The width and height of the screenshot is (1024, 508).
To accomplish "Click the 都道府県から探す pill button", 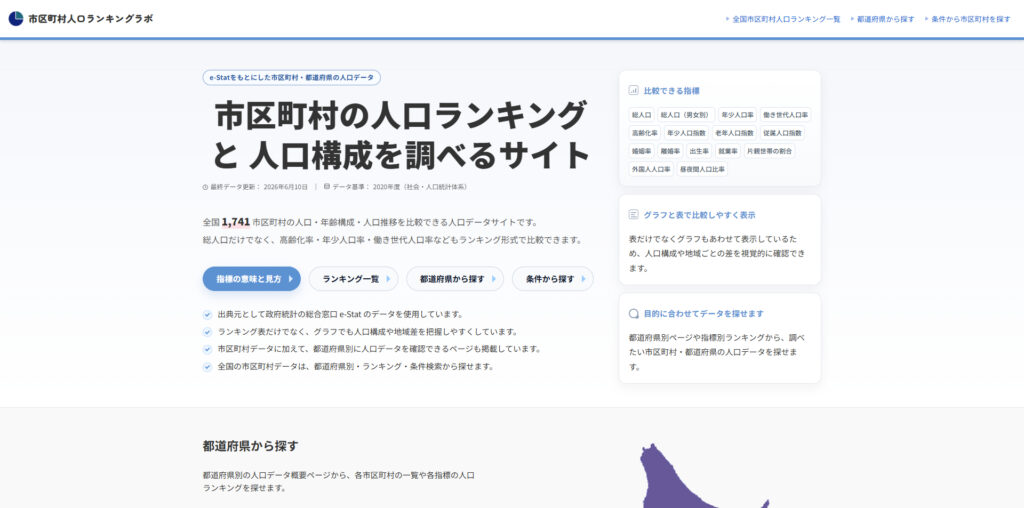I will [455, 279].
